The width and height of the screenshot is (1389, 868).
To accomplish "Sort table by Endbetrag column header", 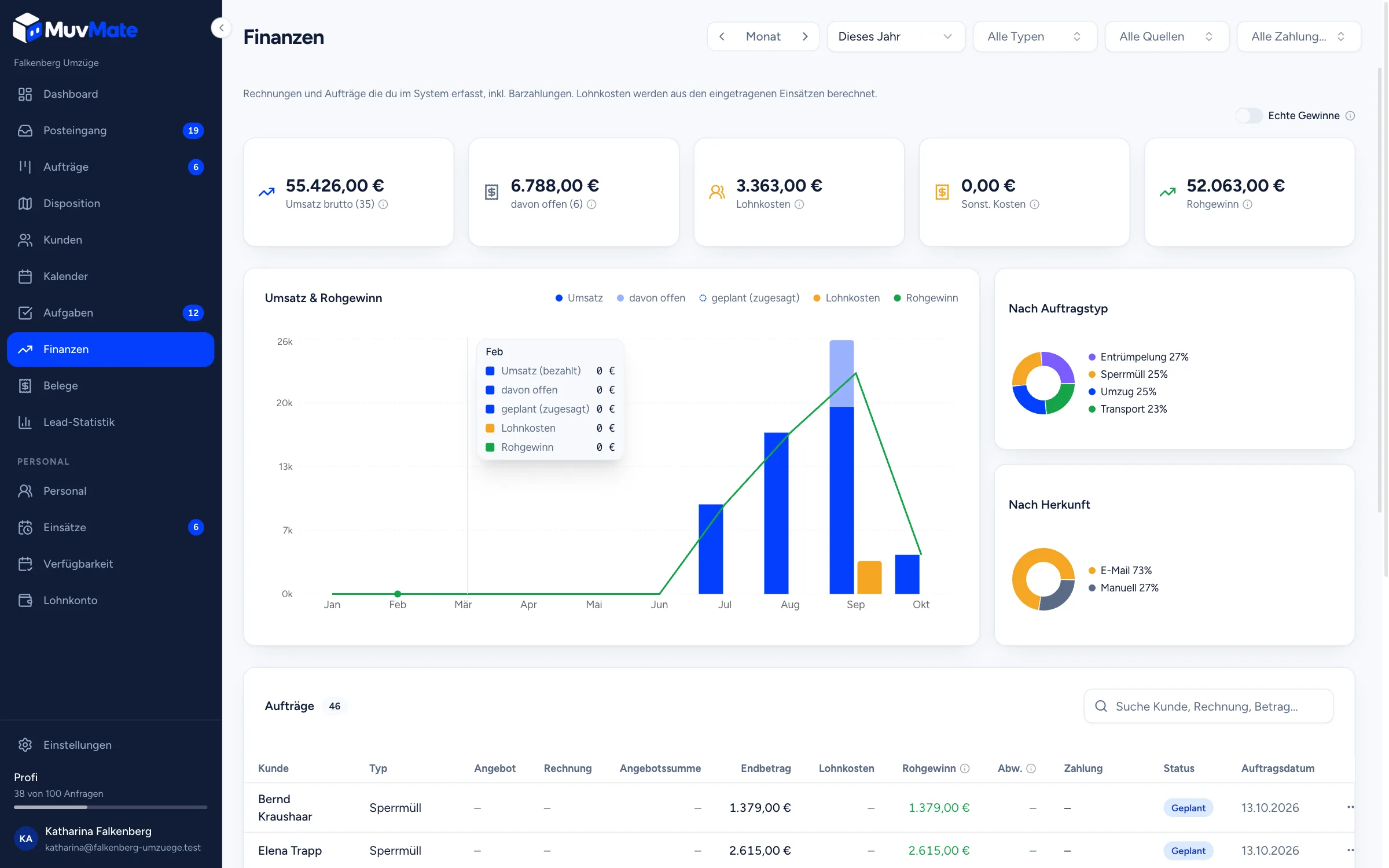I will click(765, 768).
